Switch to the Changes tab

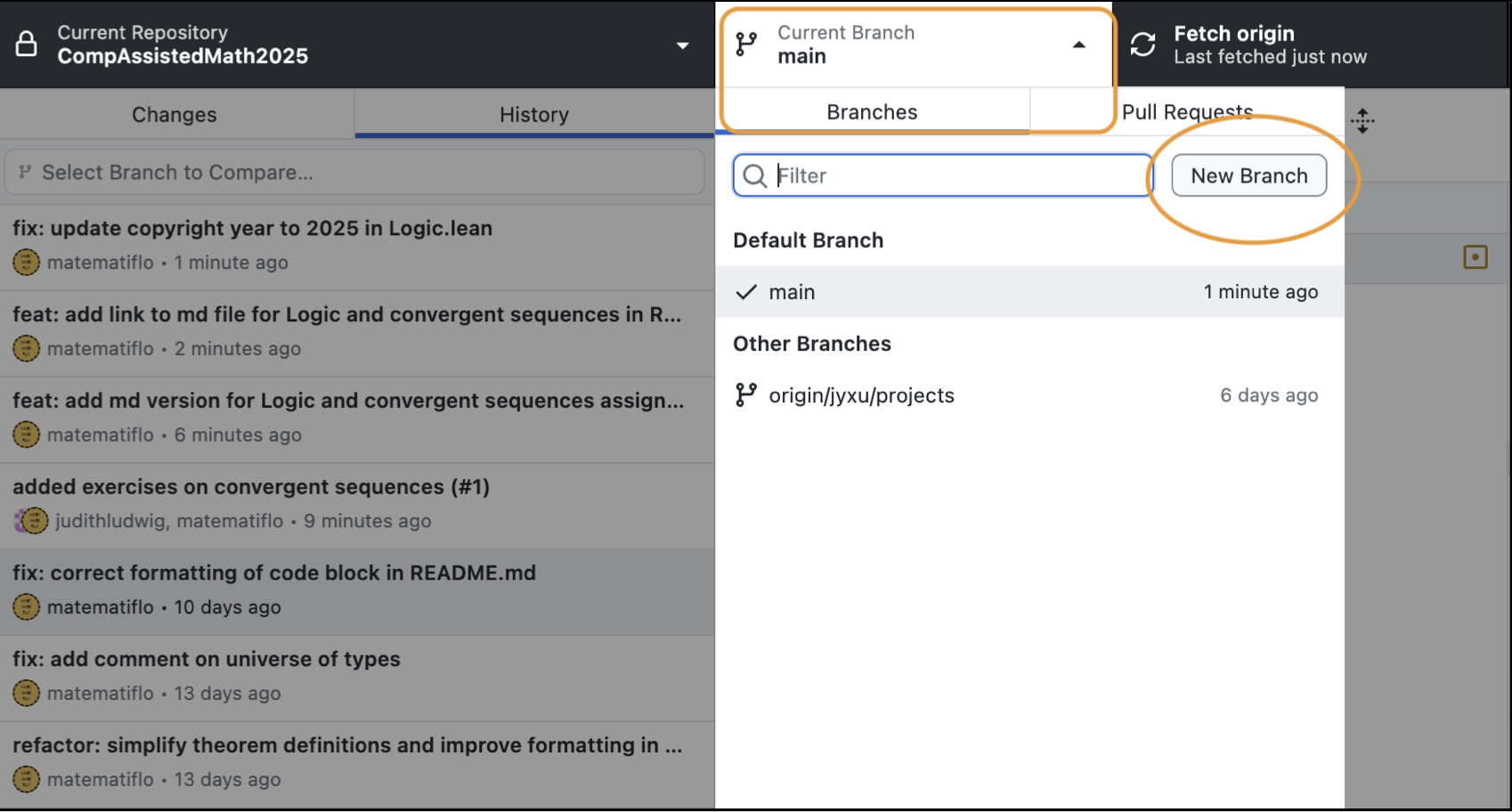pos(175,115)
